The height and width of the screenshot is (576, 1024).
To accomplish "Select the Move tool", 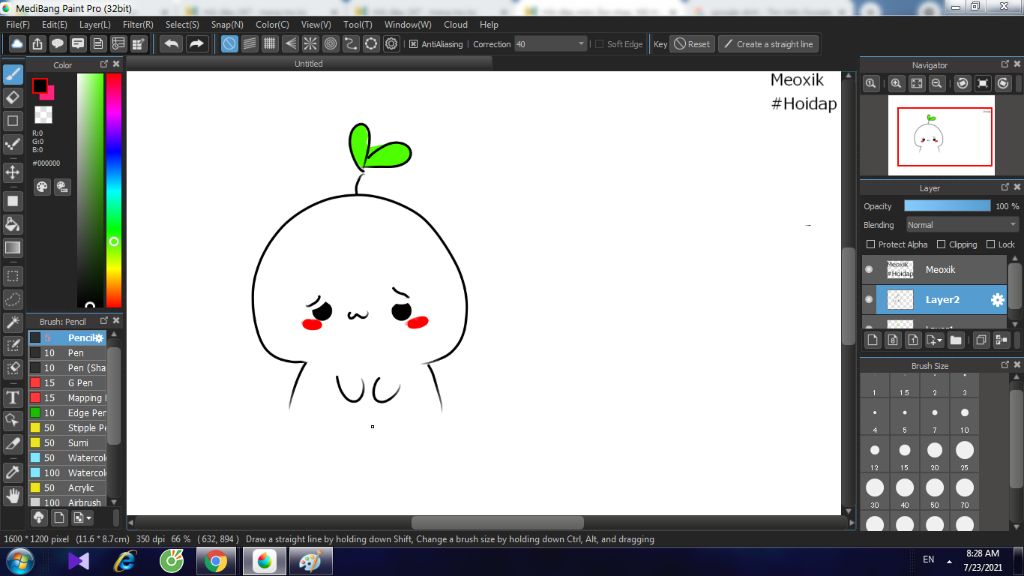I will (x=13, y=172).
